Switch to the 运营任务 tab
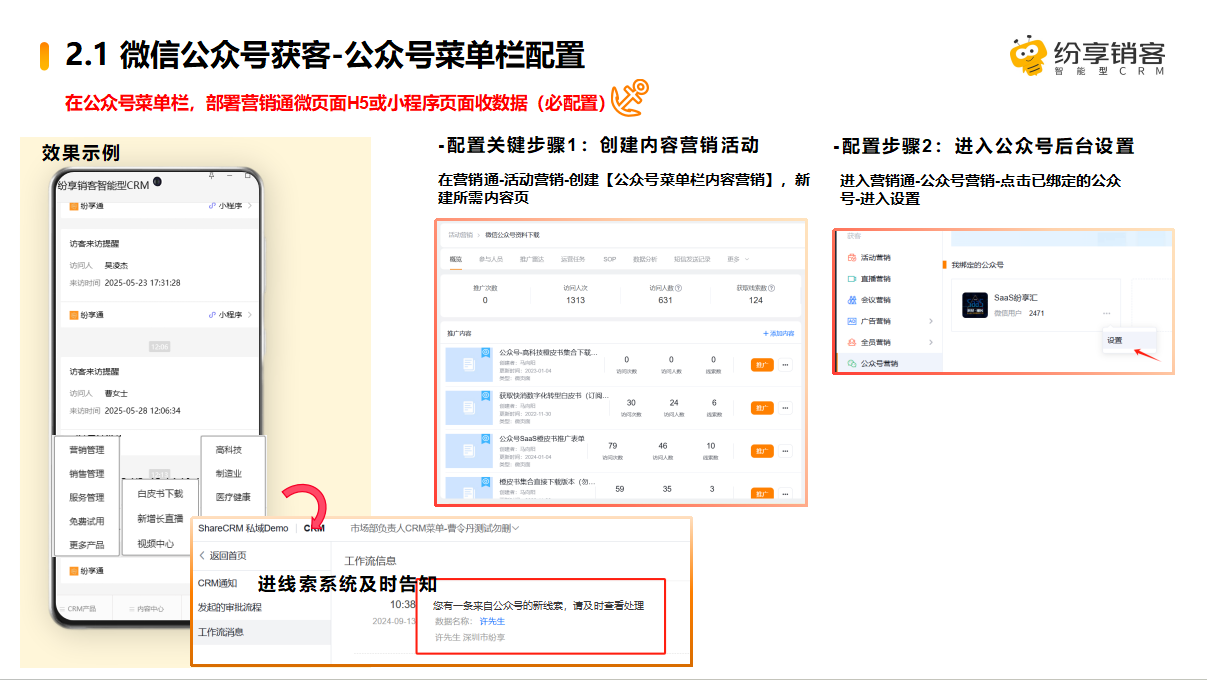The width and height of the screenshot is (1207, 680). tap(573, 259)
